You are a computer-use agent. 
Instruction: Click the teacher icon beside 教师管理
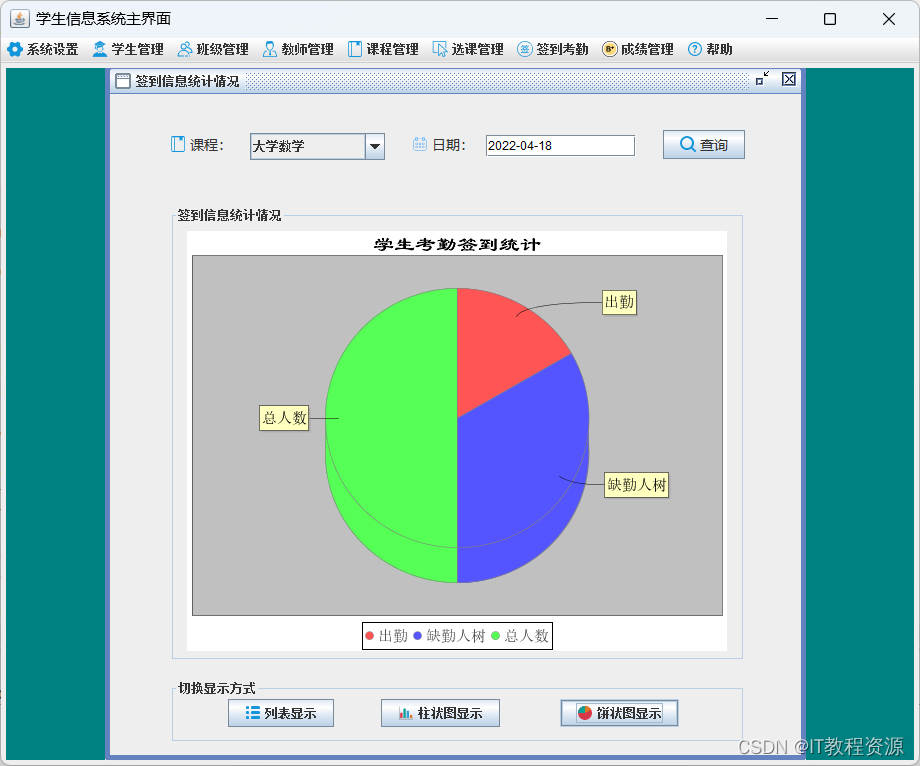pyautogui.click(x=270, y=49)
